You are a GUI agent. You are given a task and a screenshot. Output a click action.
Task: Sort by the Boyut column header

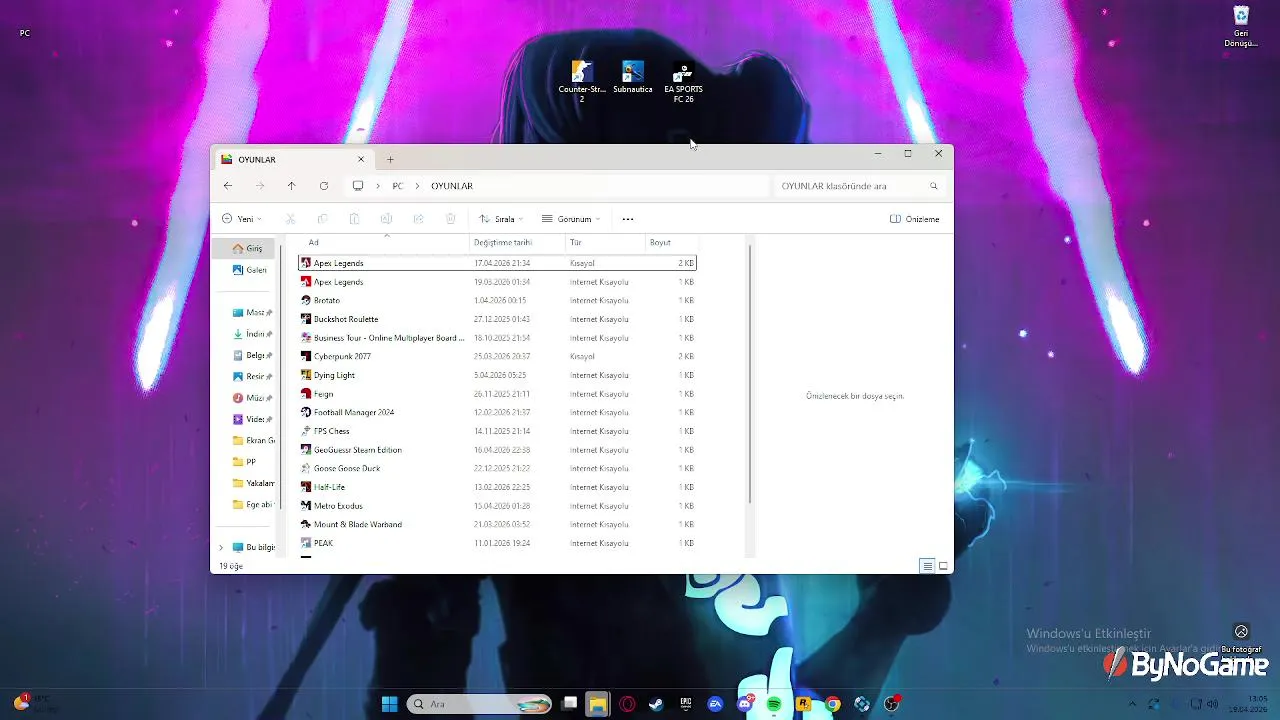click(x=670, y=242)
